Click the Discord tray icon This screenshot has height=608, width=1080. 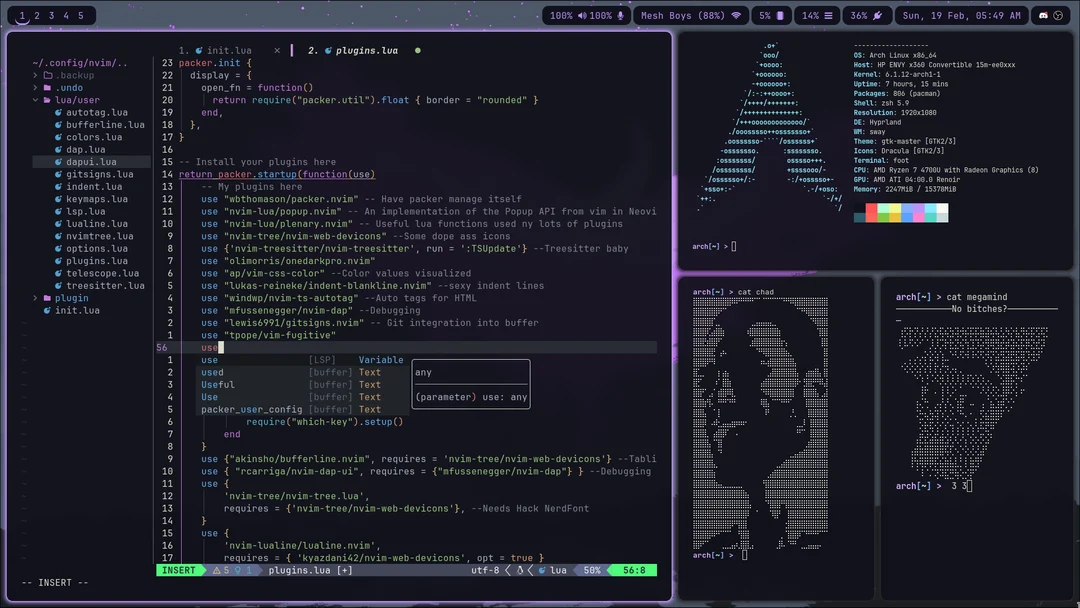pos(1043,16)
